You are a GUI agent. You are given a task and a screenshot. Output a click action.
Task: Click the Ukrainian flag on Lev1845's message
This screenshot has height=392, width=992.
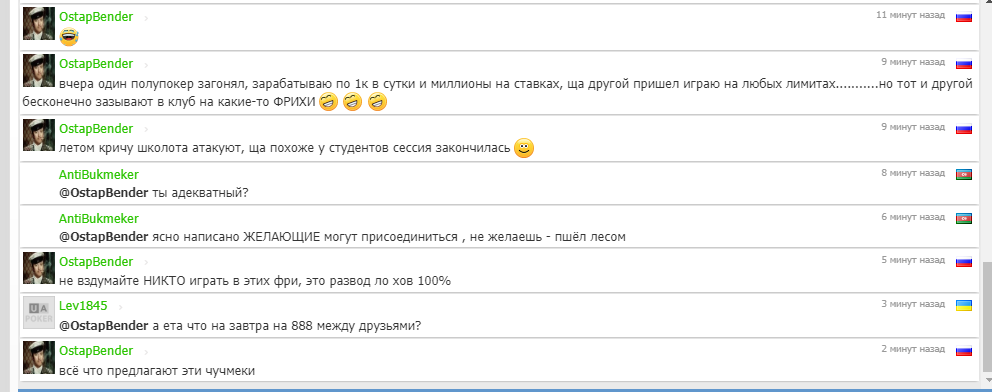point(964,306)
